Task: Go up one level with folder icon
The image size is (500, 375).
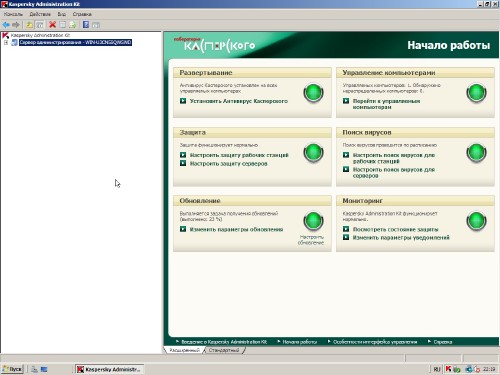Action: point(30,25)
